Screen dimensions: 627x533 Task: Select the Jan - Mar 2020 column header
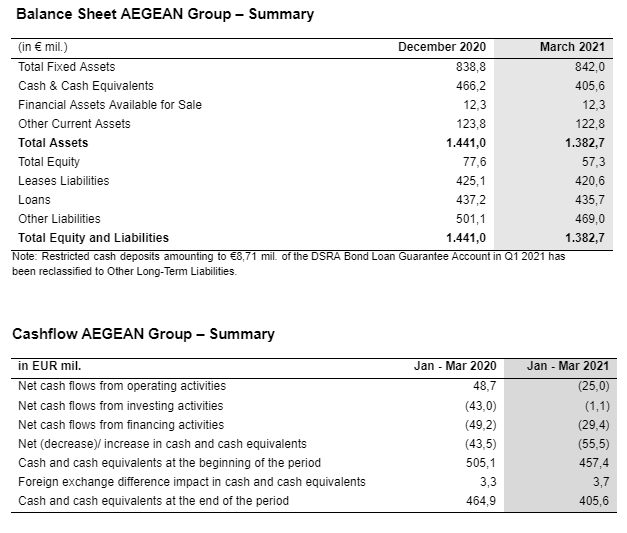(x=455, y=366)
